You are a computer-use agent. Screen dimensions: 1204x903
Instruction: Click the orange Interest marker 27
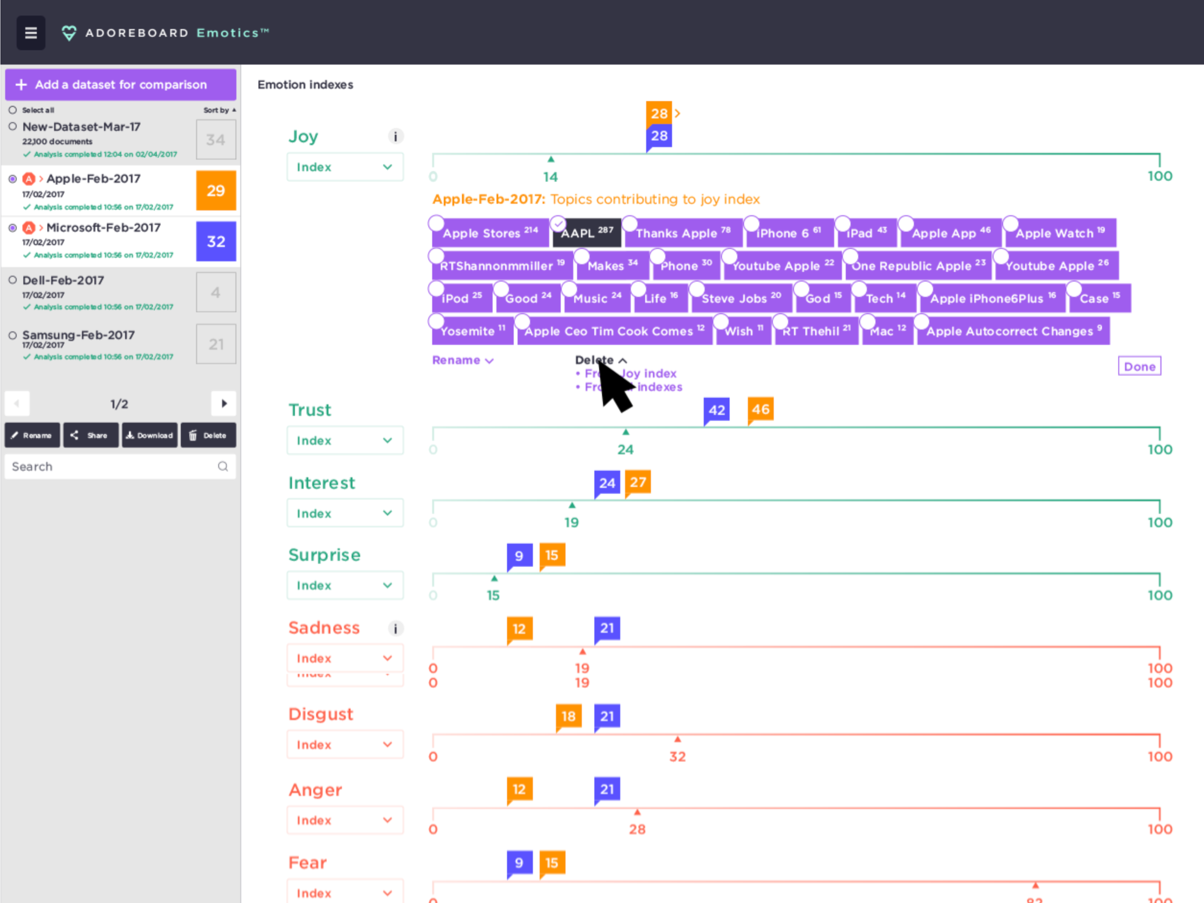point(638,483)
